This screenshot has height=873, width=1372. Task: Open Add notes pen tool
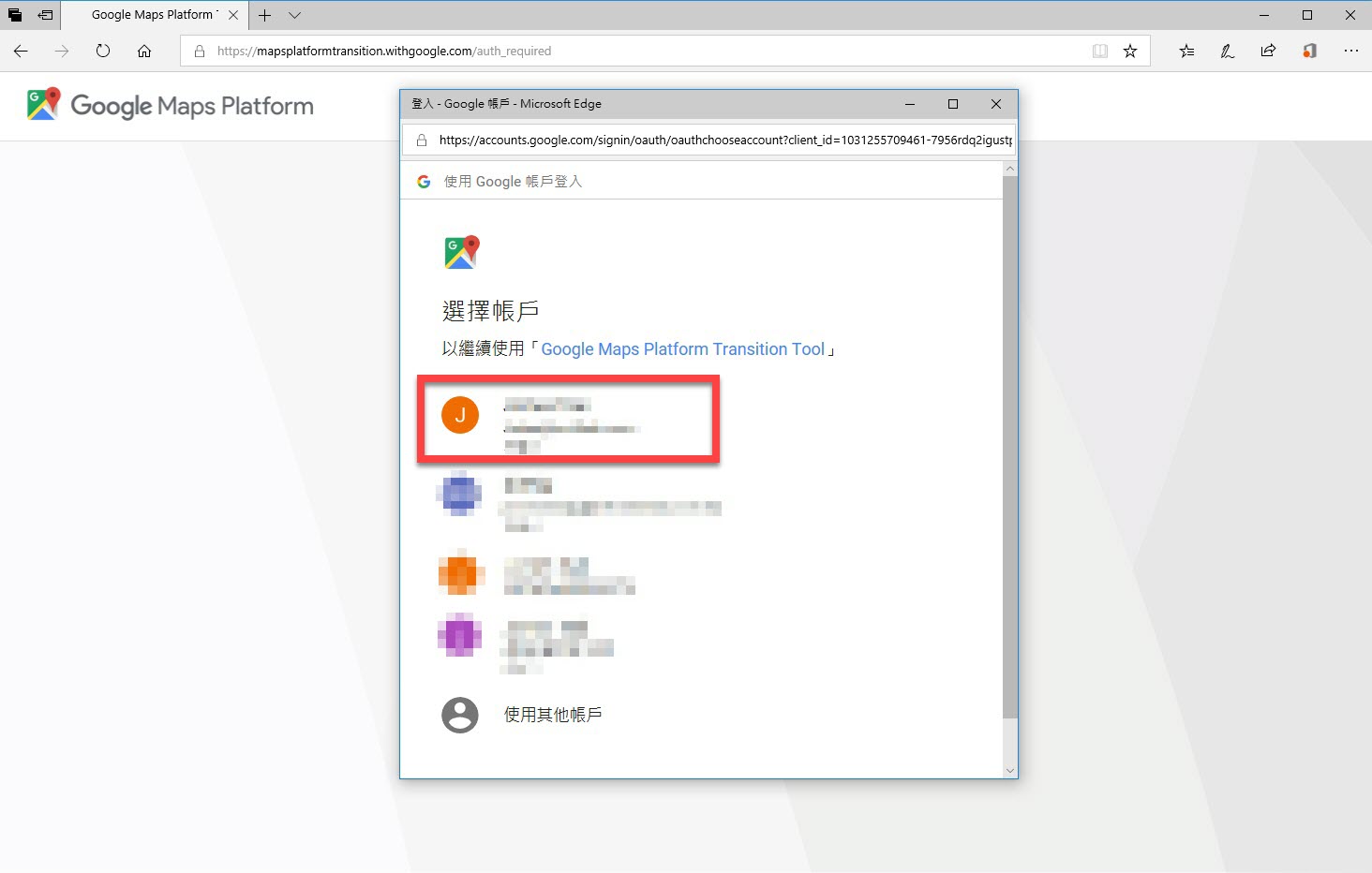(1228, 52)
